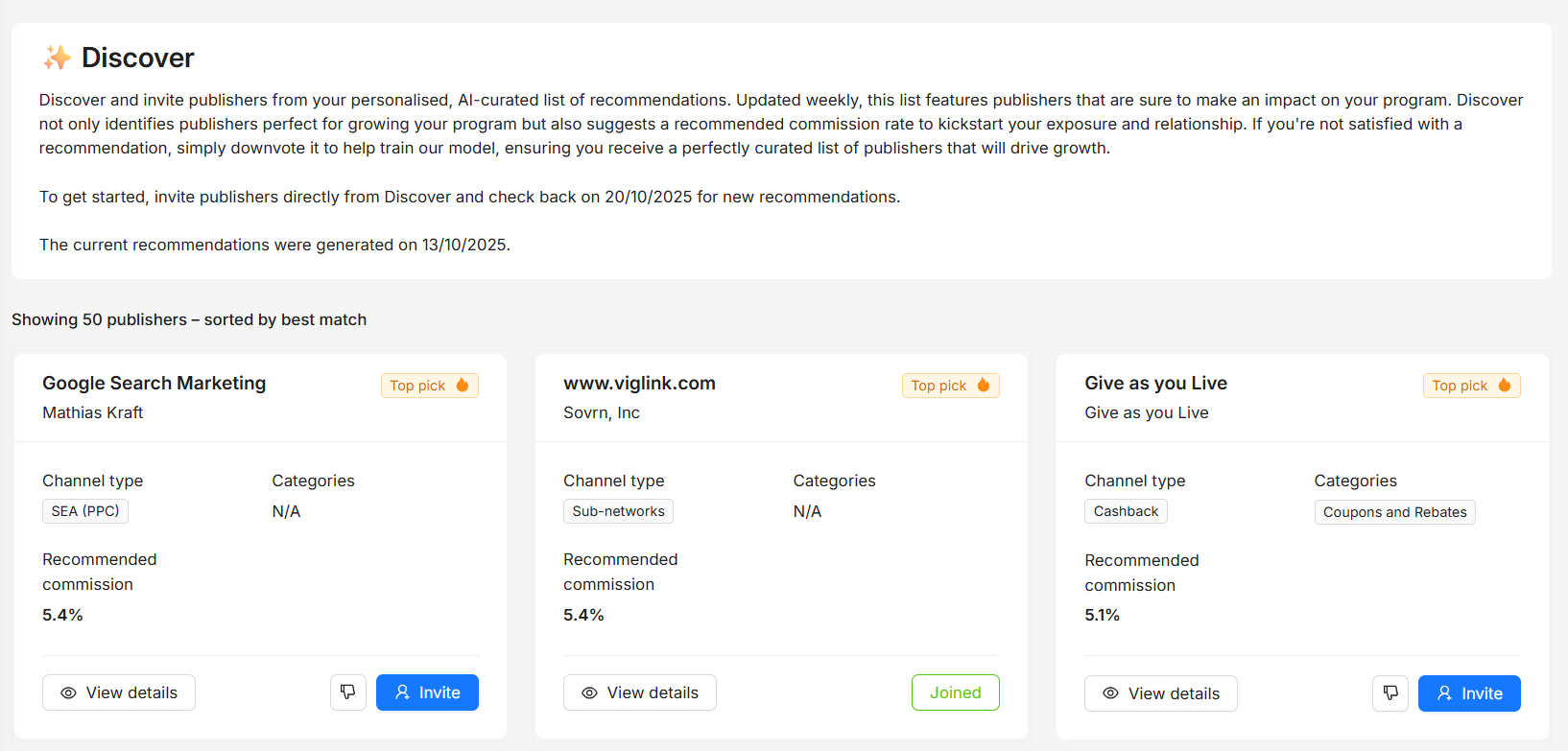Click the Discover sparkle icon
1568x751 pixels.
pos(57,58)
